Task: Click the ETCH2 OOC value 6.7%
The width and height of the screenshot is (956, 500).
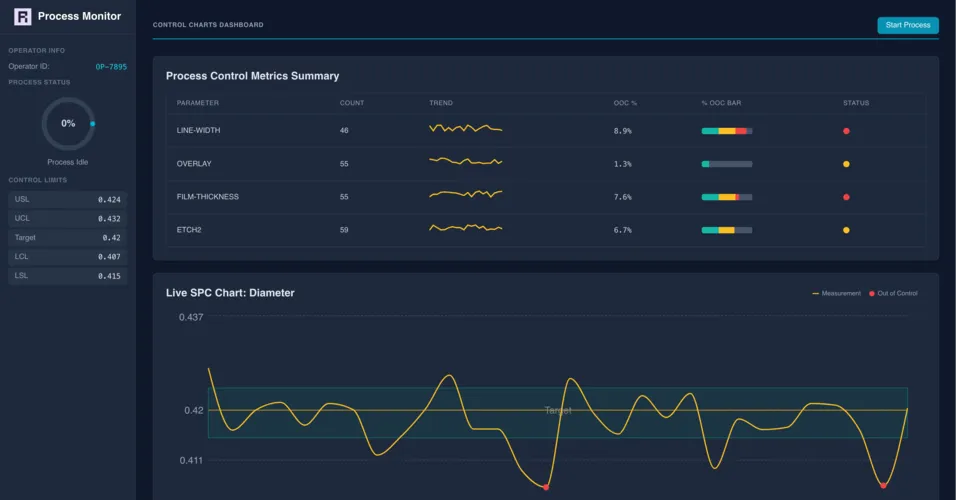Action: (622, 230)
